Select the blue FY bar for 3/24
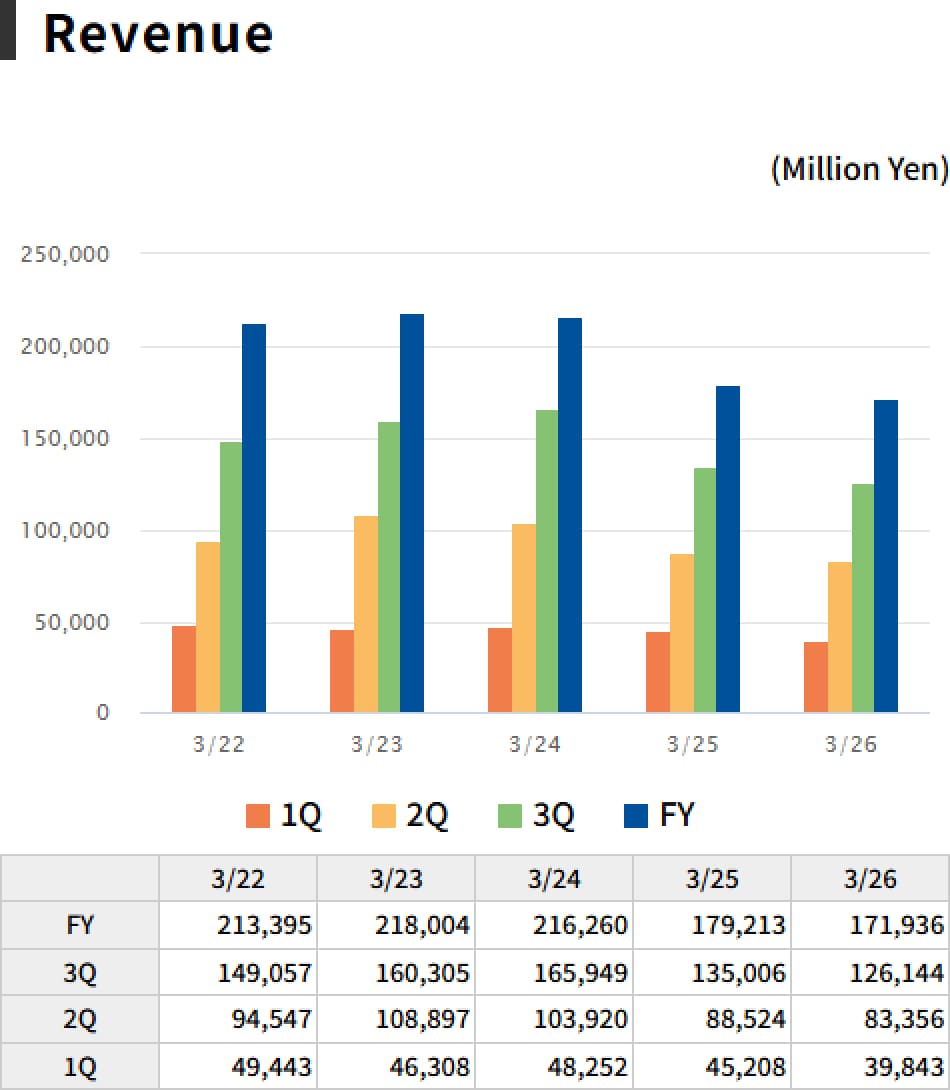Screen dimensions: 950x1090 pos(570,515)
